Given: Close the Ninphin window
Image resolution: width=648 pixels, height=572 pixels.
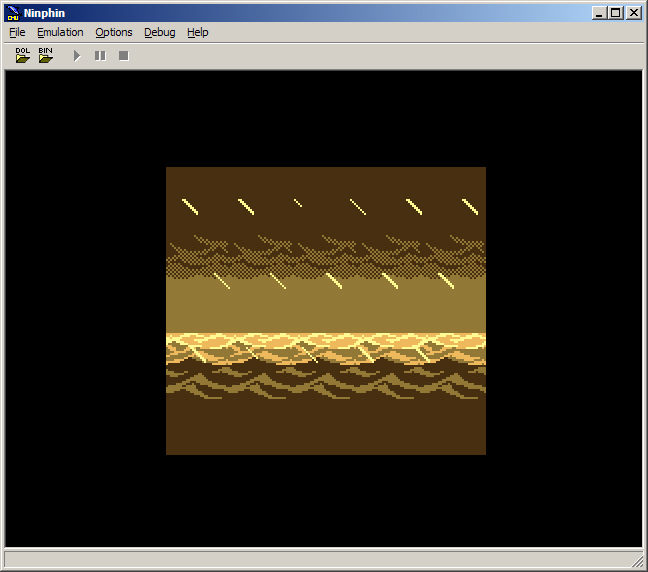Looking at the screenshot, I should pyautogui.click(x=634, y=13).
